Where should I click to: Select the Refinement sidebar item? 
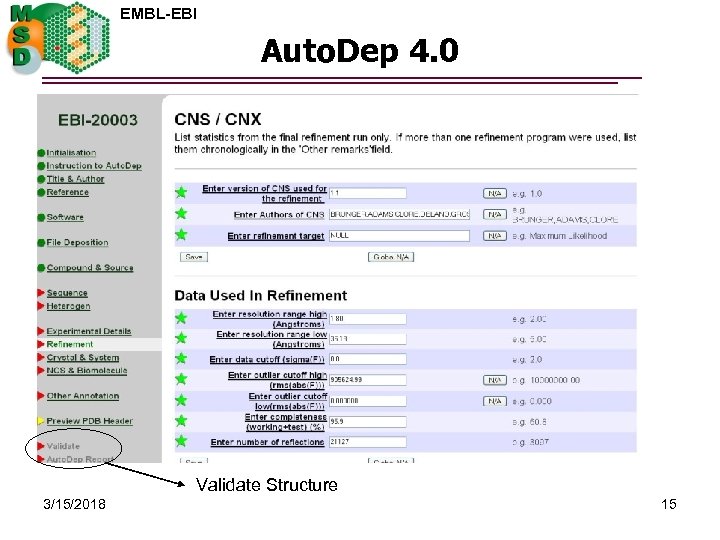click(x=69, y=344)
